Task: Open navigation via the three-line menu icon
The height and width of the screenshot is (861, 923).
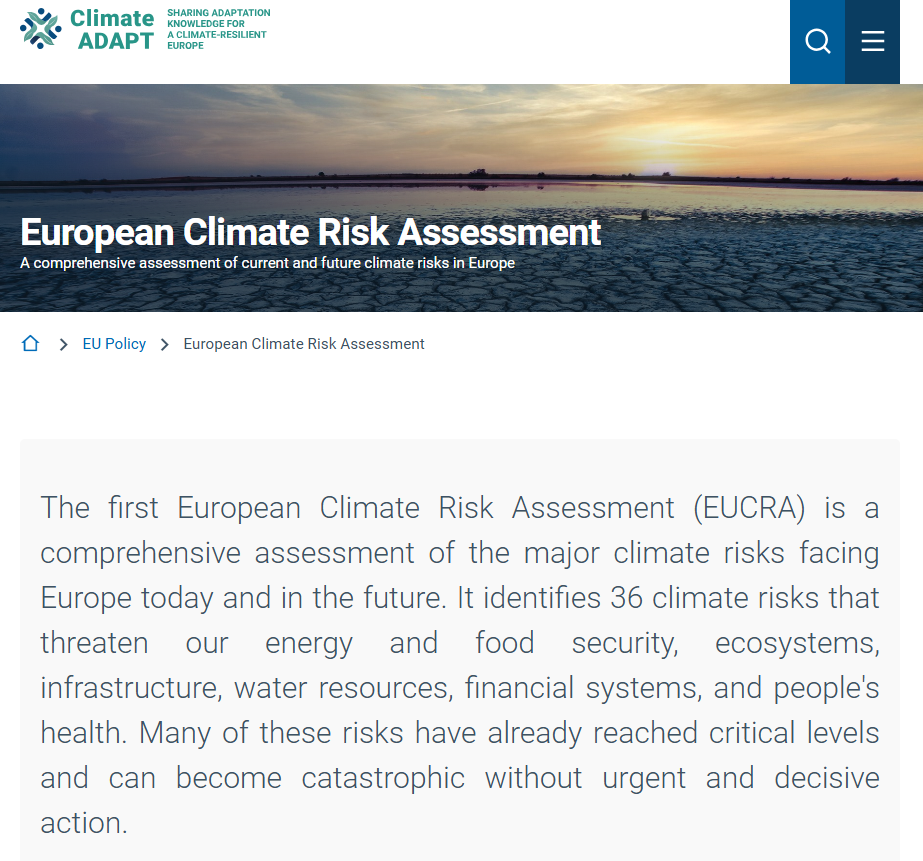Action: pos(872,41)
